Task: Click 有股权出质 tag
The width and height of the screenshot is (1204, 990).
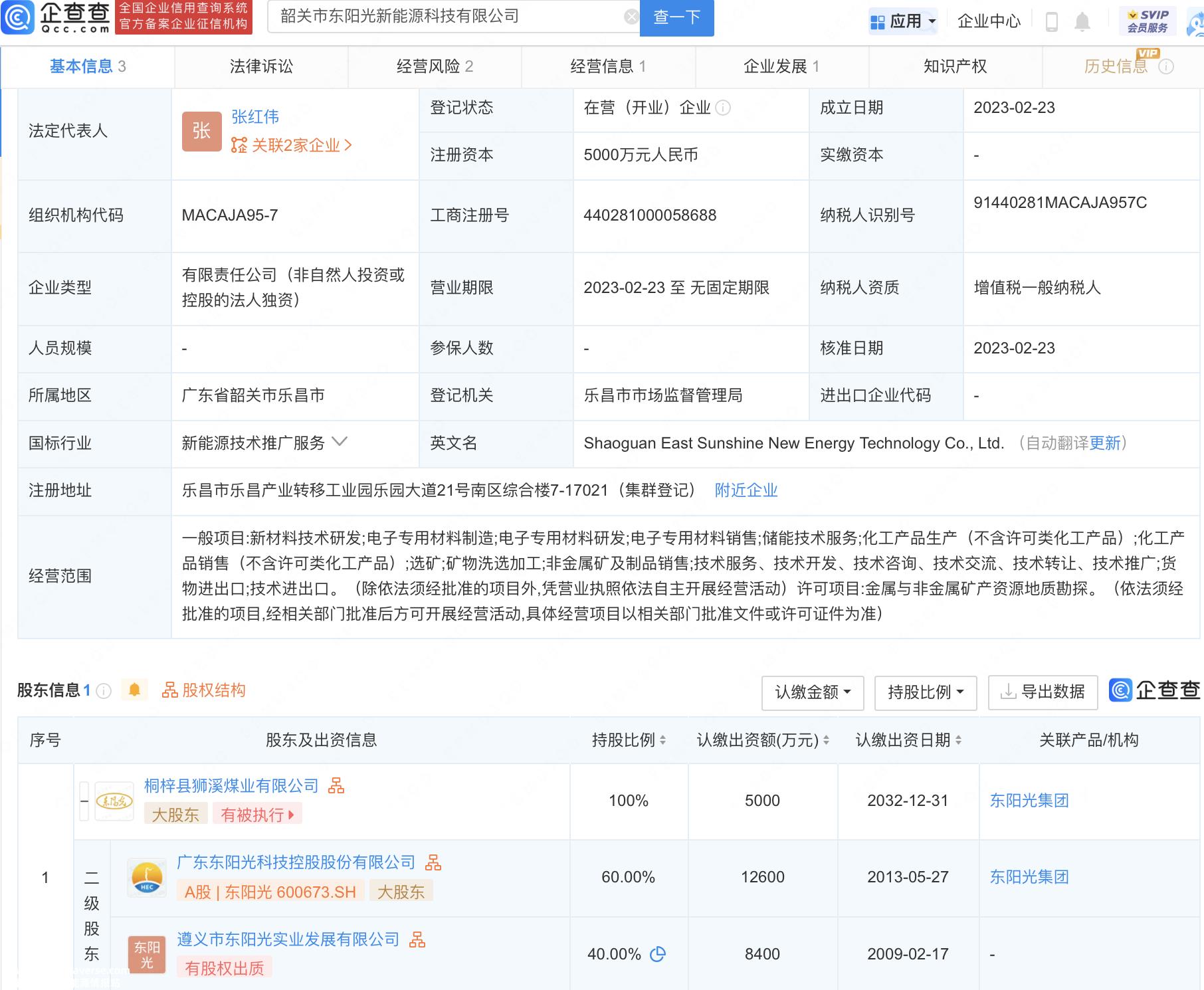Action: coord(225,968)
